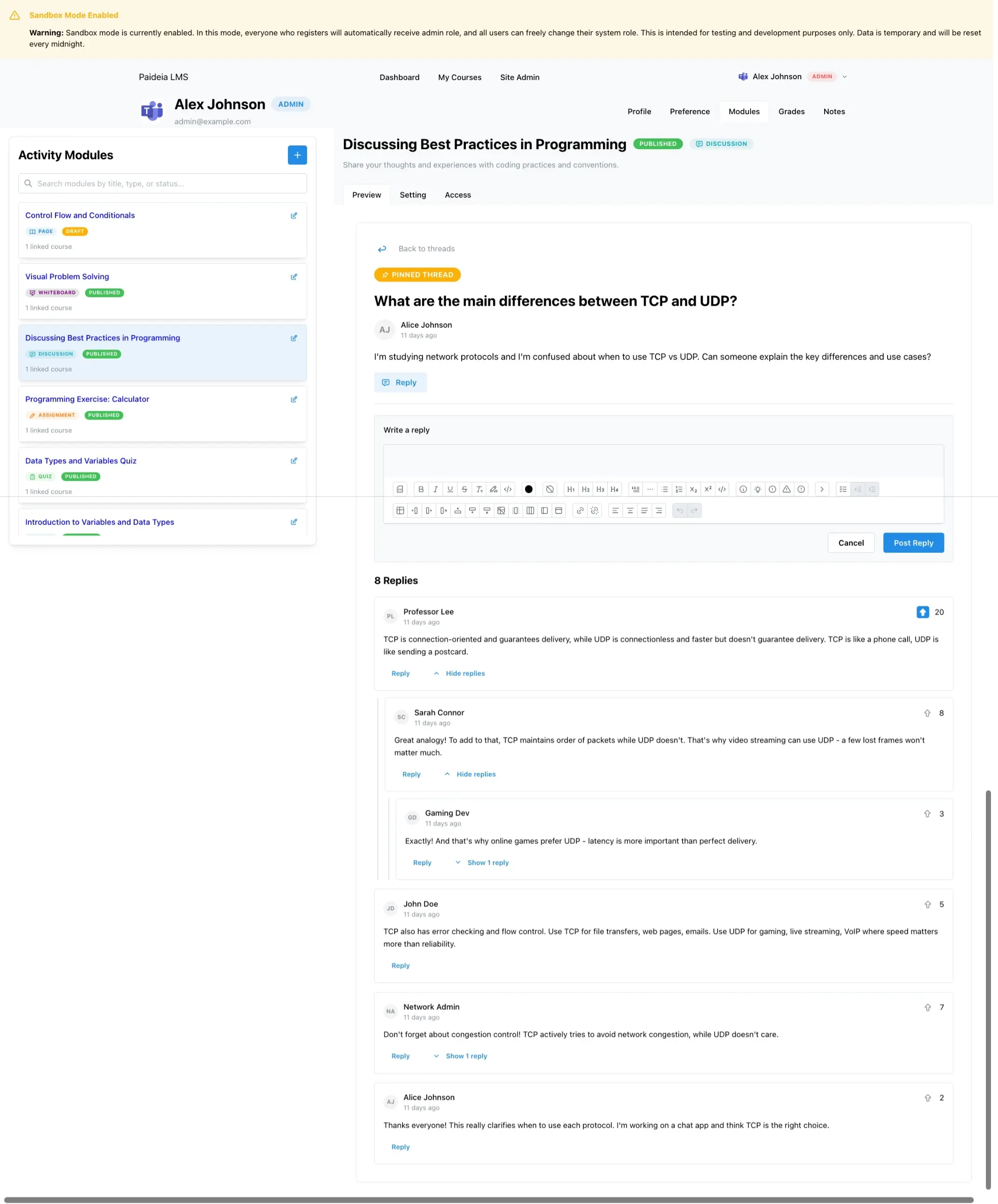Click the blue add module plus button
The image size is (998, 1204).
click(x=297, y=155)
